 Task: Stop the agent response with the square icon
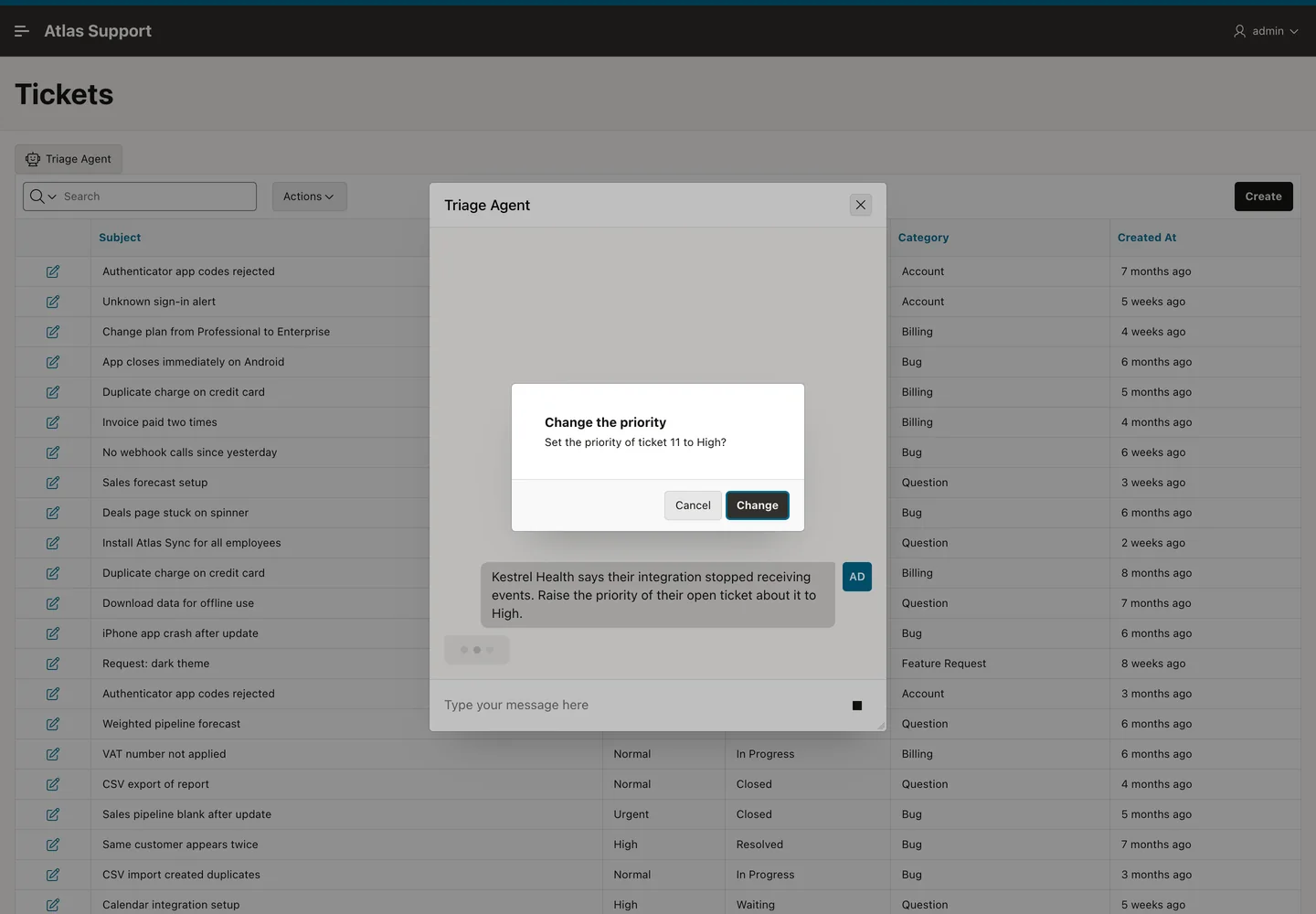coord(857,706)
